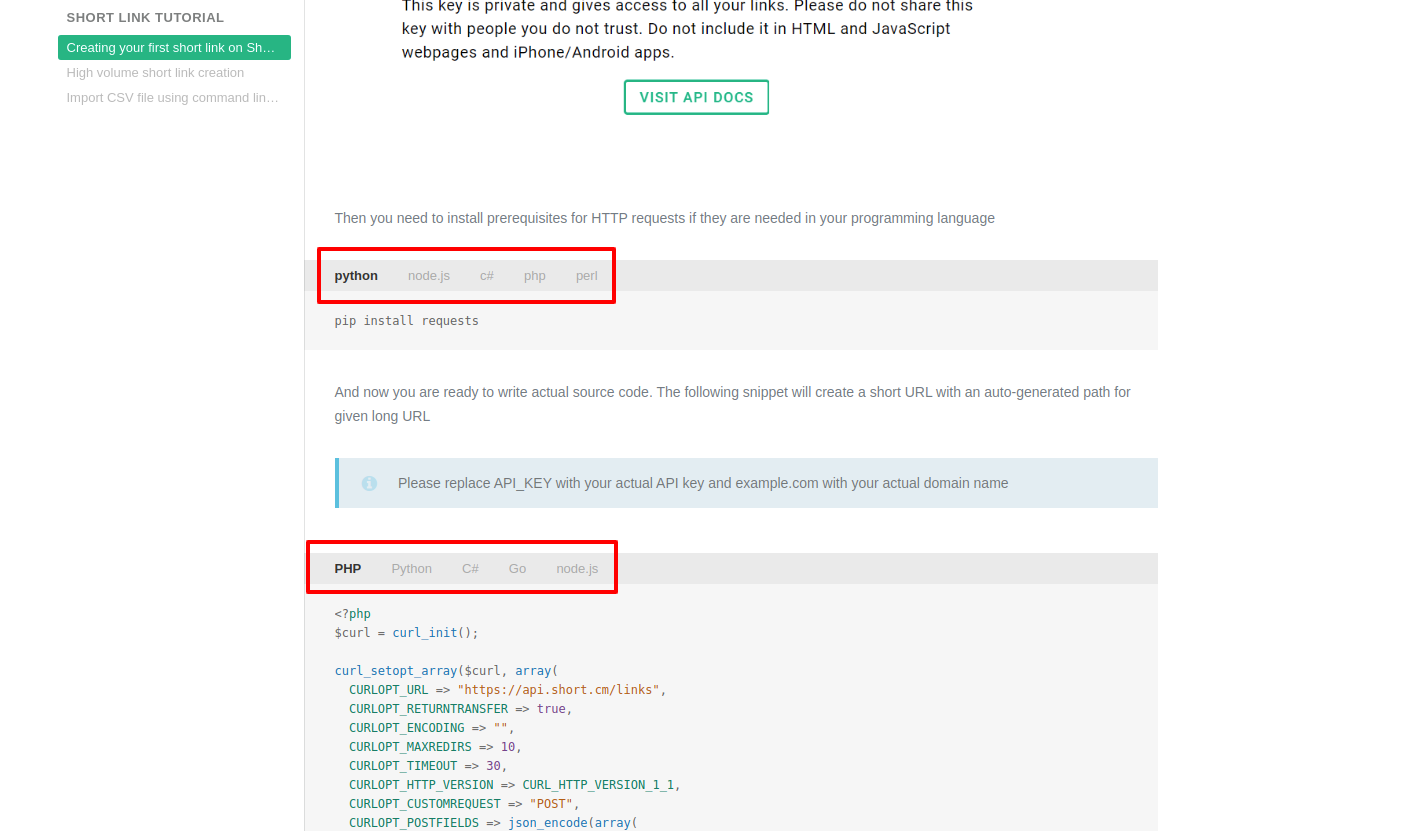The height and width of the screenshot is (831, 1408).
Task: Click the 'Then you need to install prerequisites' paragraph
Action: pyautogui.click(x=665, y=218)
